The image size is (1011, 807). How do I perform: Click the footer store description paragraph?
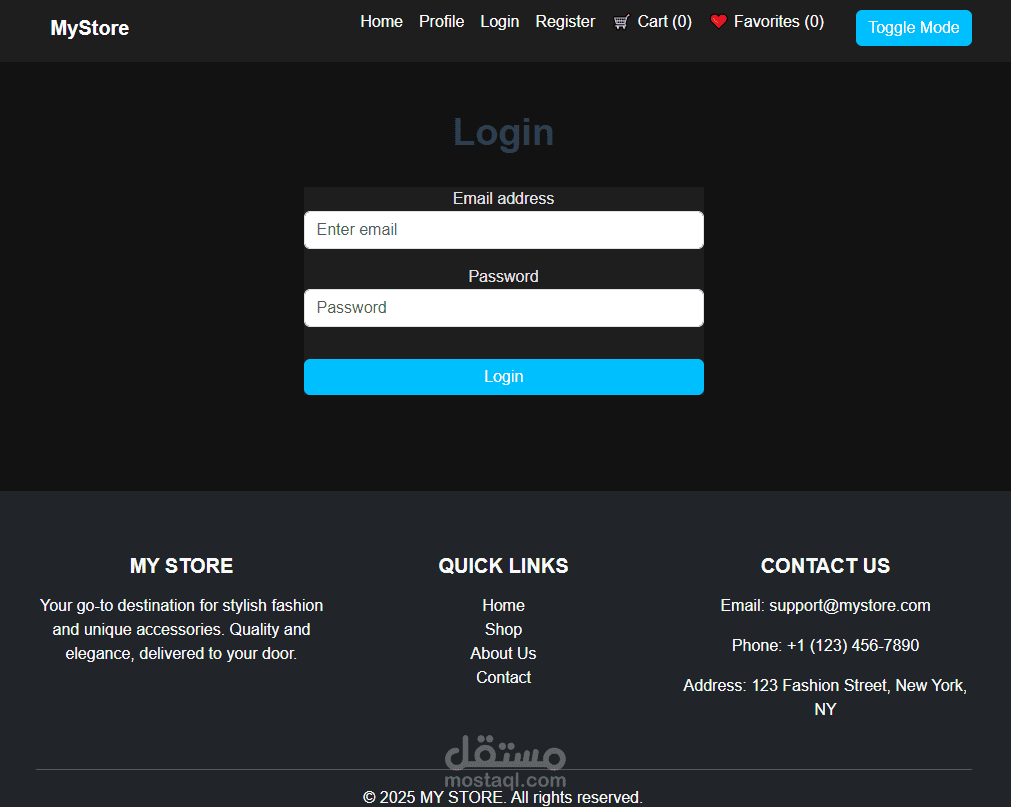click(x=181, y=629)
